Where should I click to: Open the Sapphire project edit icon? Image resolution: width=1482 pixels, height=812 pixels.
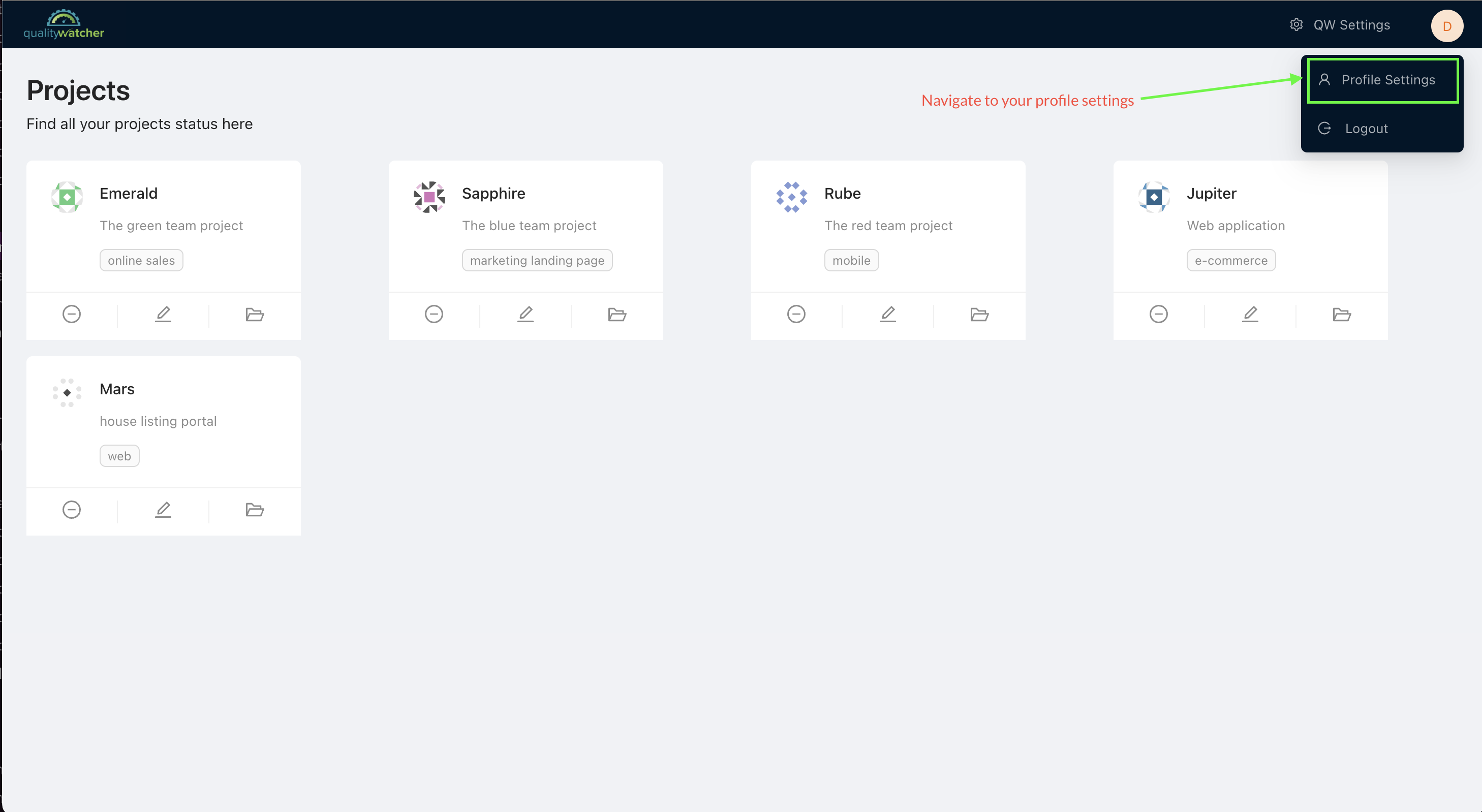[x=526, y=314]
